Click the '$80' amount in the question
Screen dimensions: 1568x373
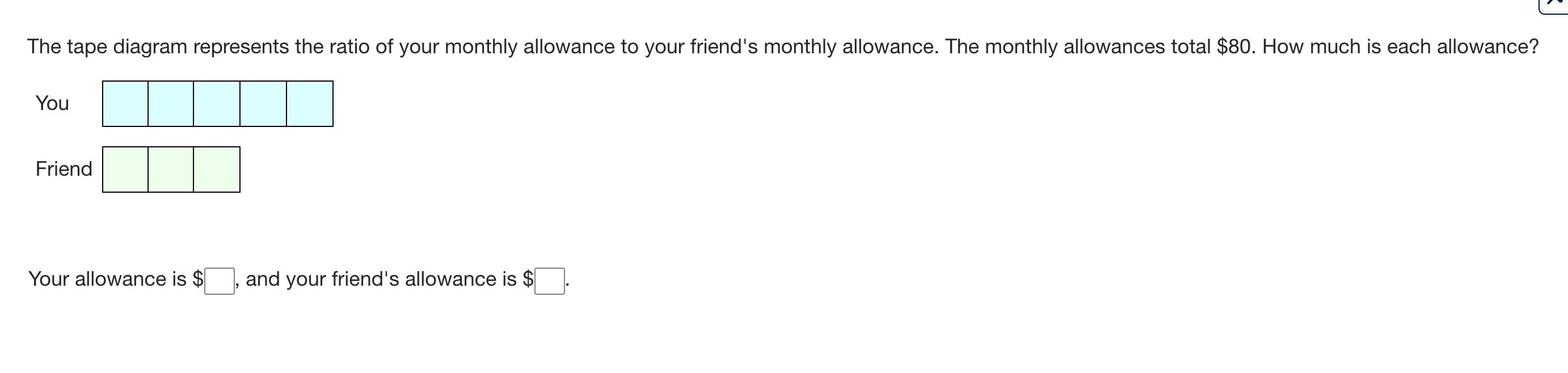[x=1235, y=47]
